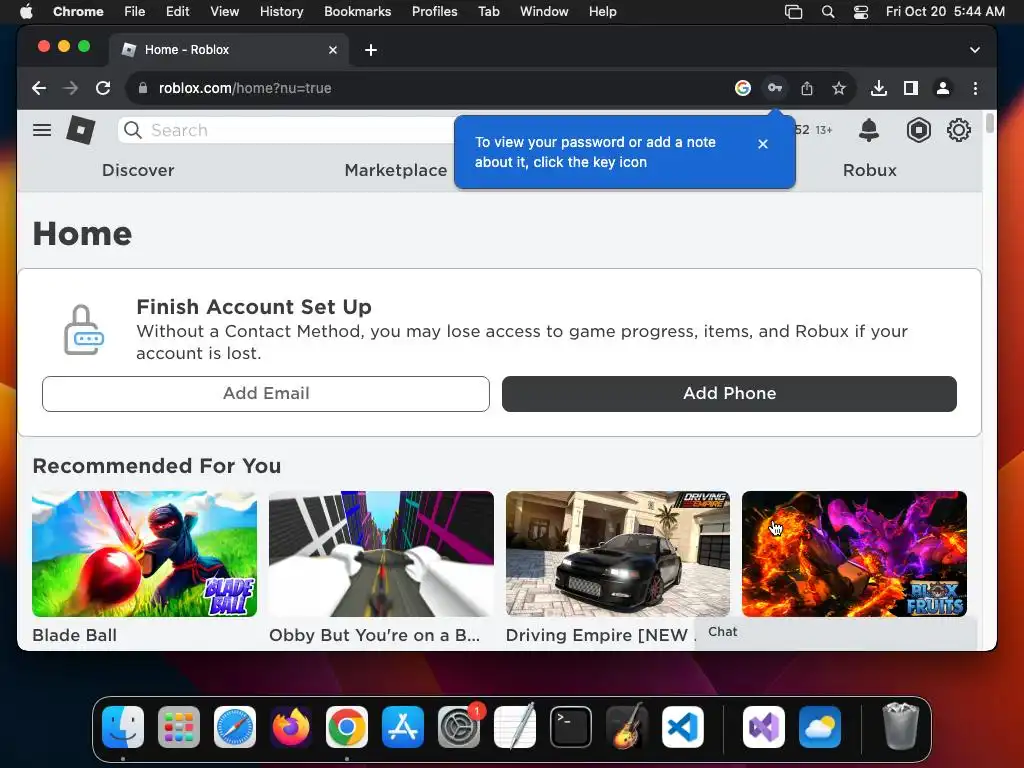Click the Add Phone button
1024x768 pixels.
click(x=729, y=393)
